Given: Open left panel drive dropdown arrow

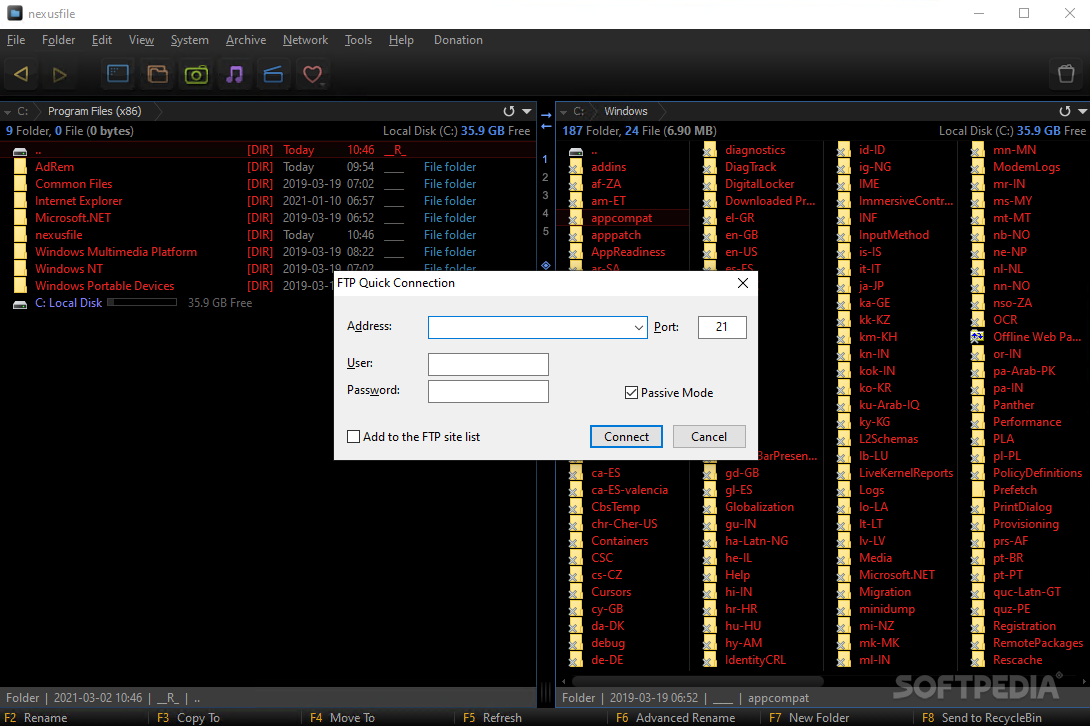Looking at the screenshot, I should 8,111.
